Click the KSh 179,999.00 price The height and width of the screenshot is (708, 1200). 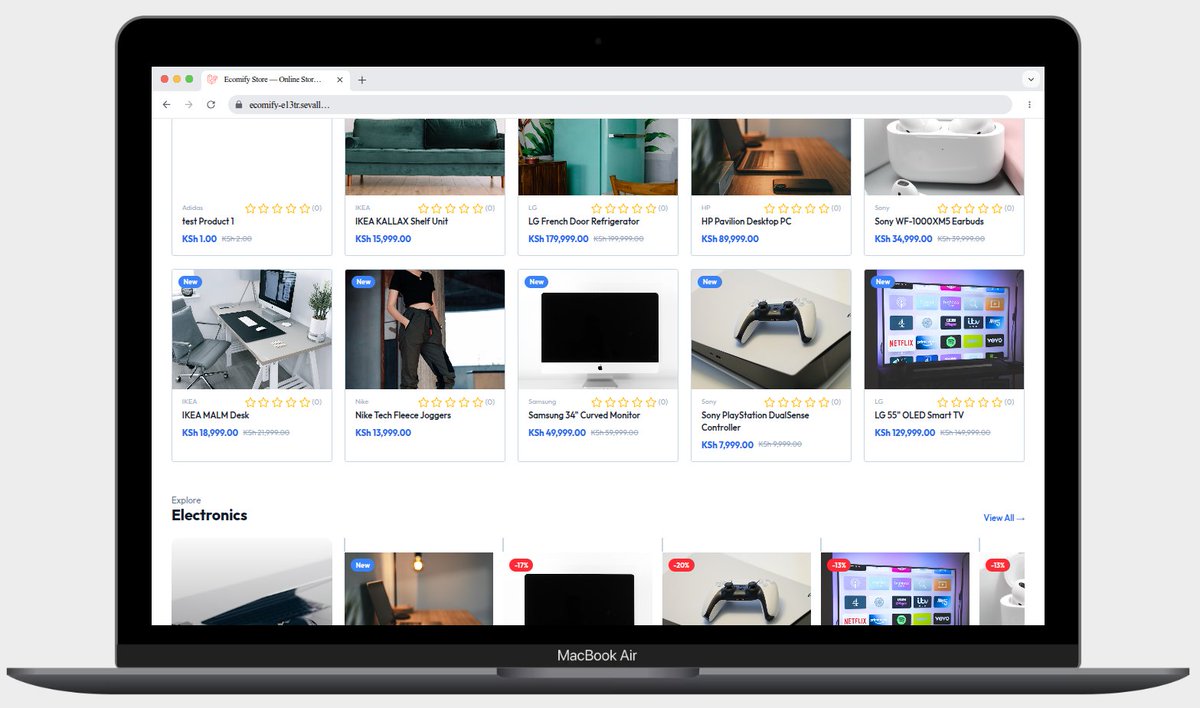[558, 239]
